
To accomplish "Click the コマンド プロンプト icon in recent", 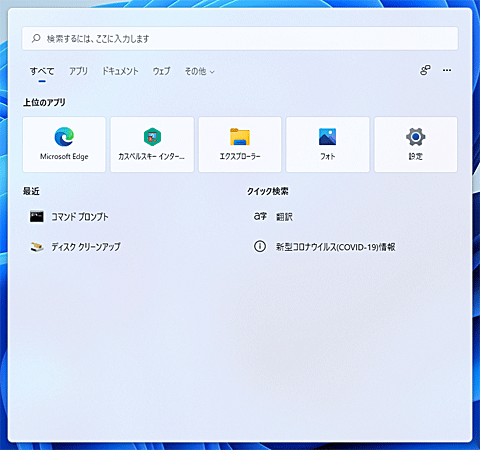I will click(x=37, y=216).
